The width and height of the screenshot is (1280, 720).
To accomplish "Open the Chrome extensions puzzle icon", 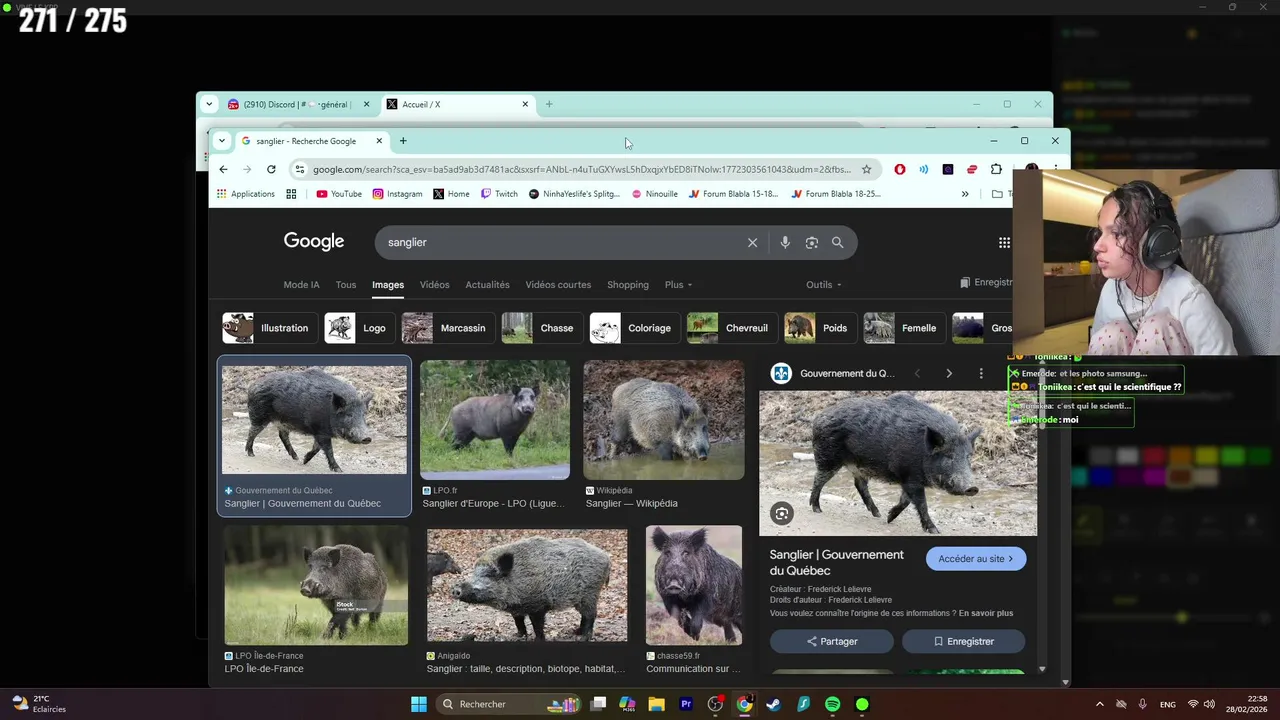I will point(996,169).
